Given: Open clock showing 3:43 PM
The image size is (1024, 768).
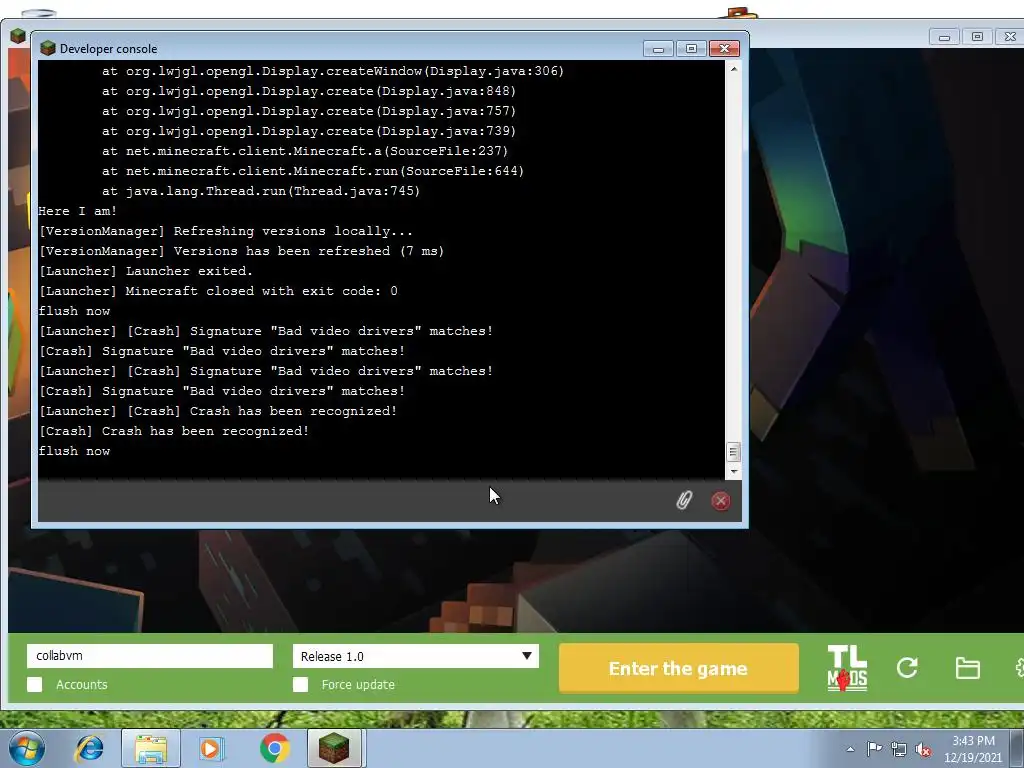Looking at the screenshot, I should coord(973,749).
